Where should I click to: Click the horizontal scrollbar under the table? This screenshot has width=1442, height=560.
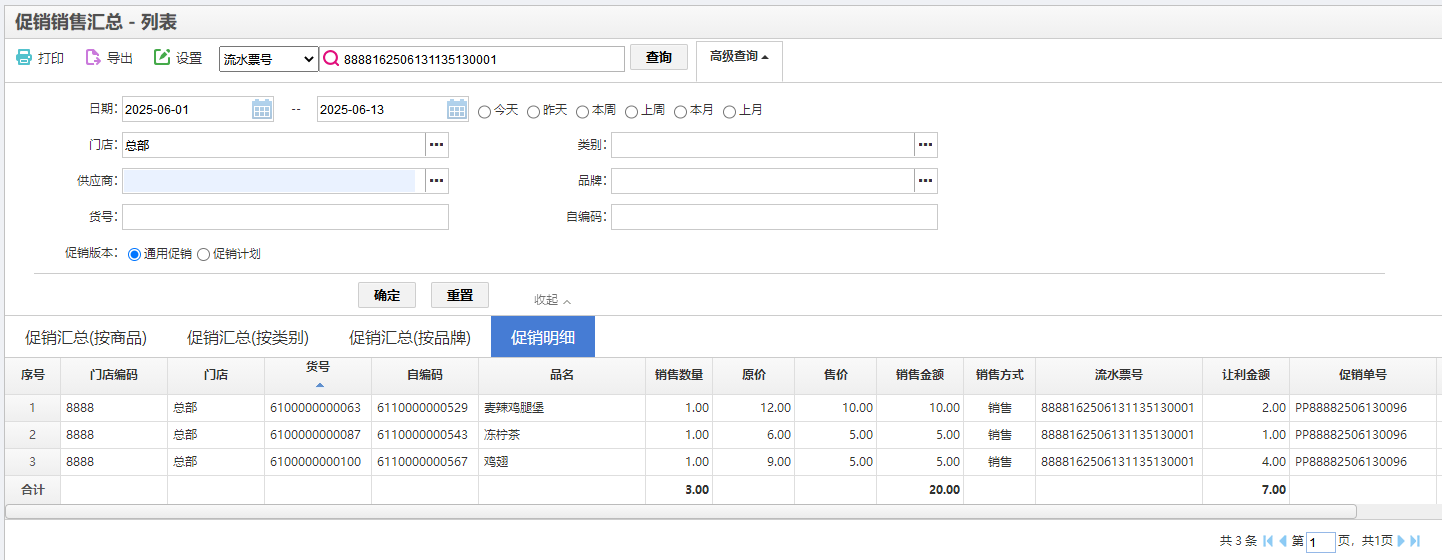pos(681,511)
